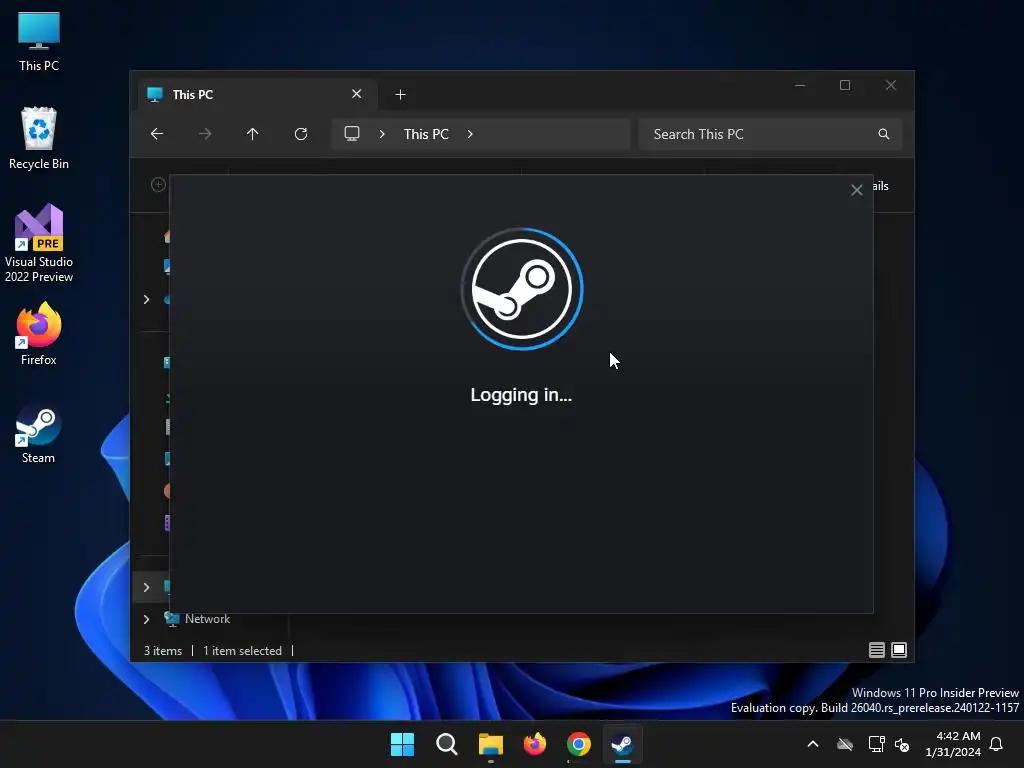Open File Explorer from the taskbar

490,744
